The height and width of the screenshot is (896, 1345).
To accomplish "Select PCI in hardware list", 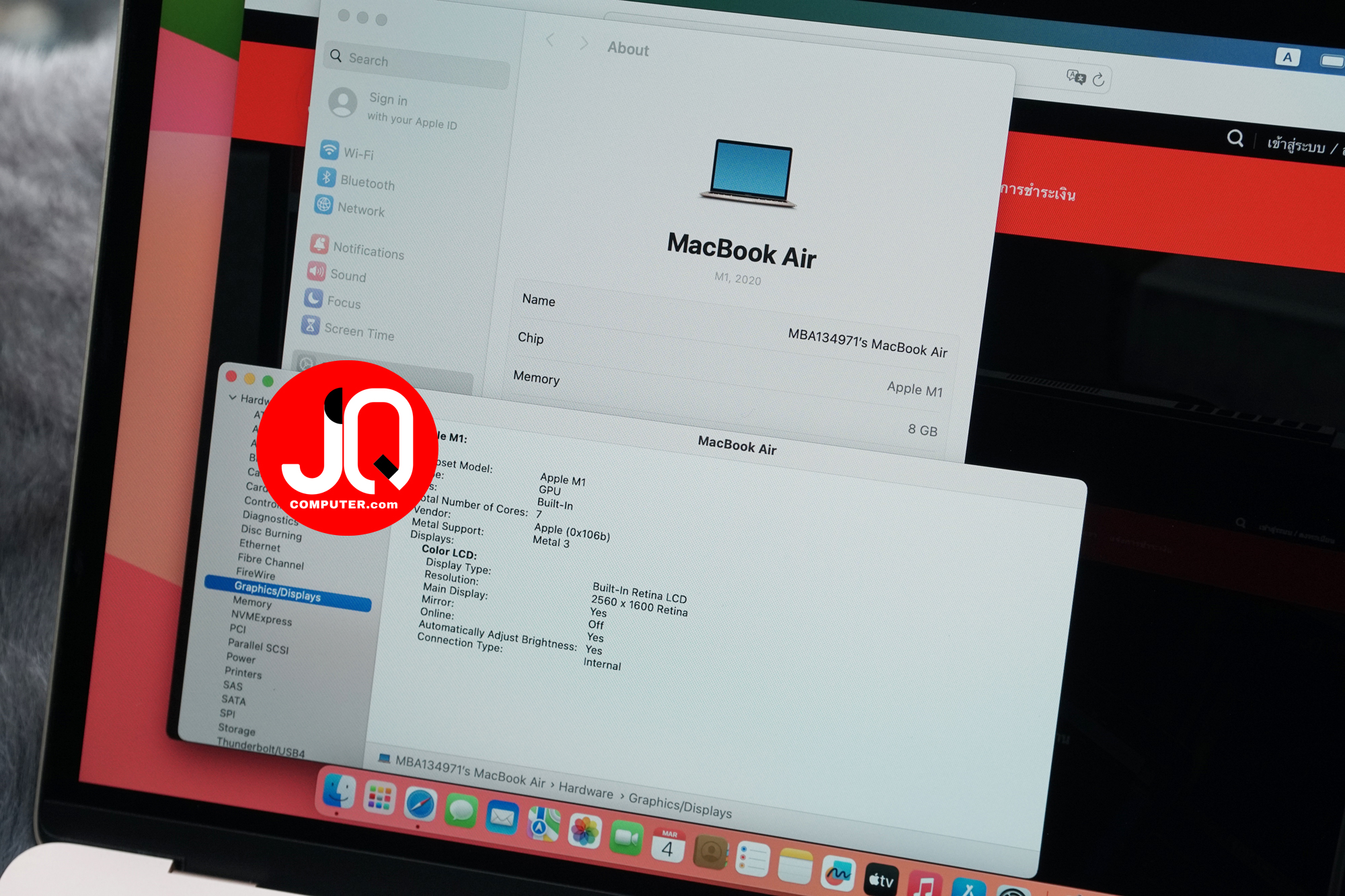I will click(x=238, y=628).
